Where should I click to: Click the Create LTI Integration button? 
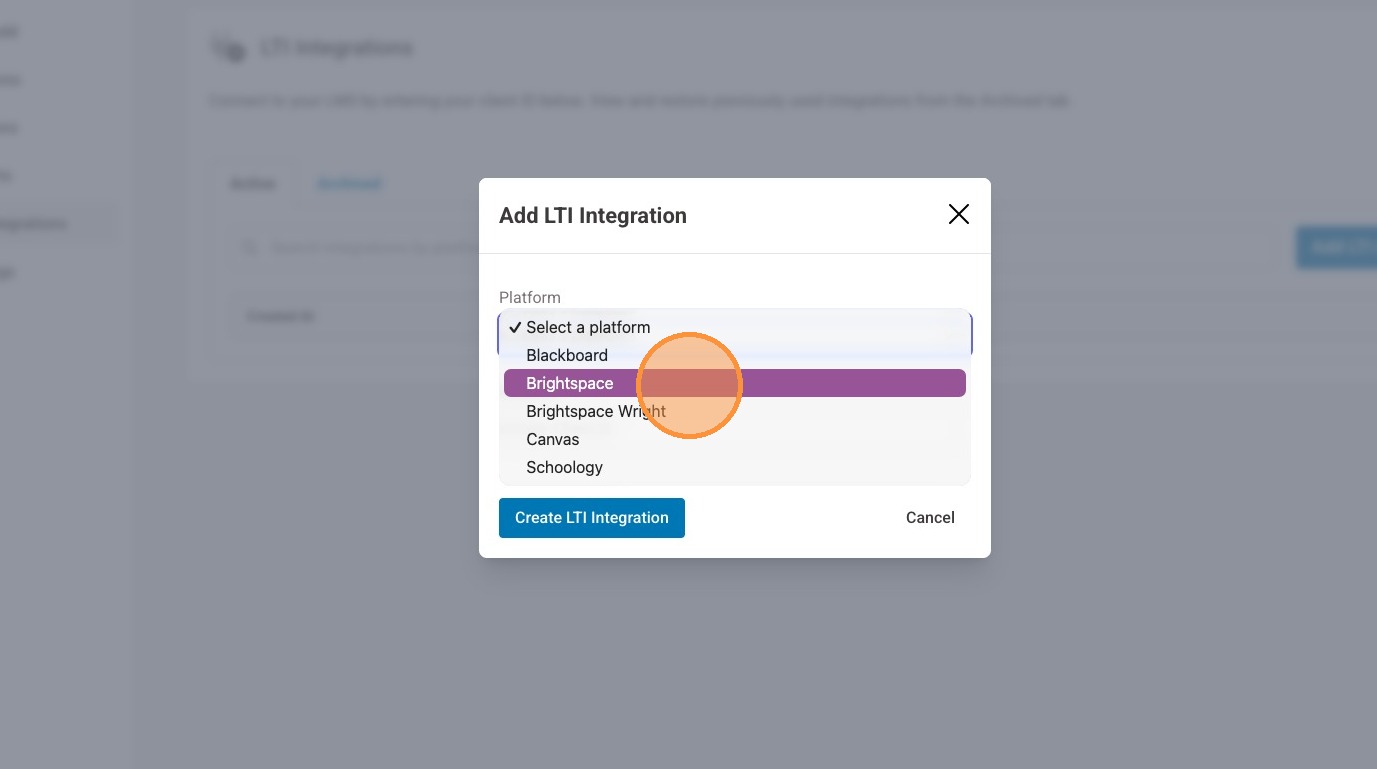[x=591, y=518]
